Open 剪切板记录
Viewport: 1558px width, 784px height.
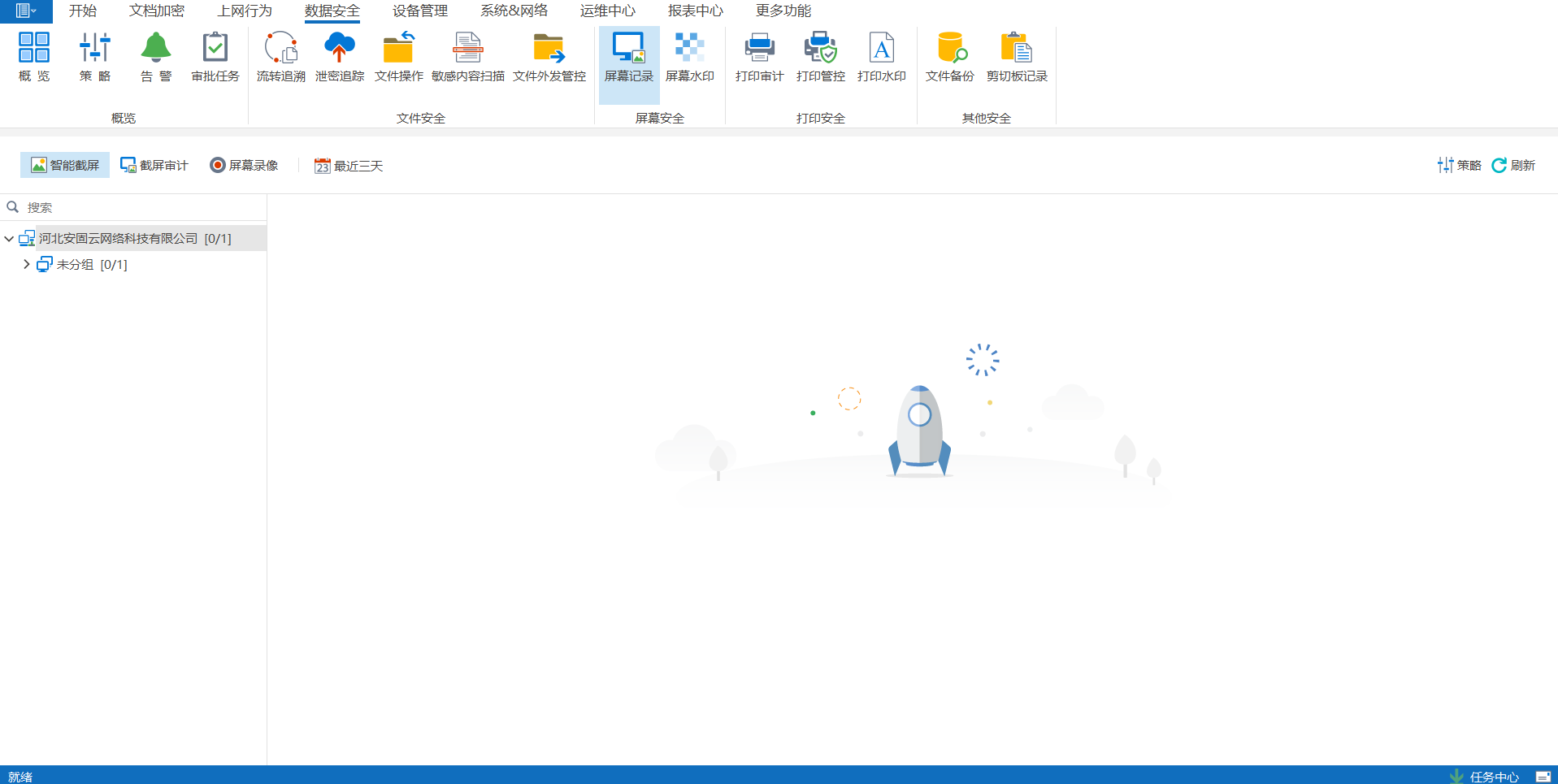[1017, 57]
